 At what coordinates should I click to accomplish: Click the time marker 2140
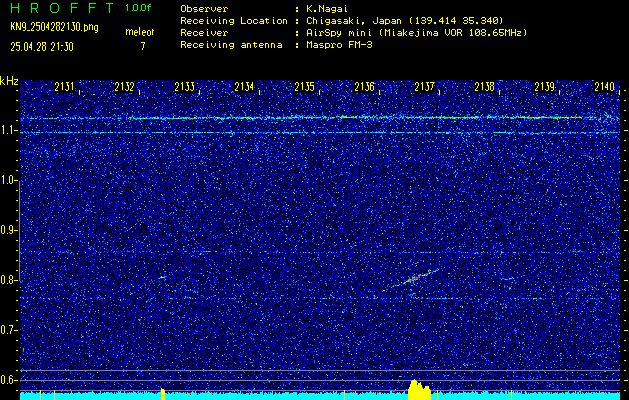pos(605,87)
